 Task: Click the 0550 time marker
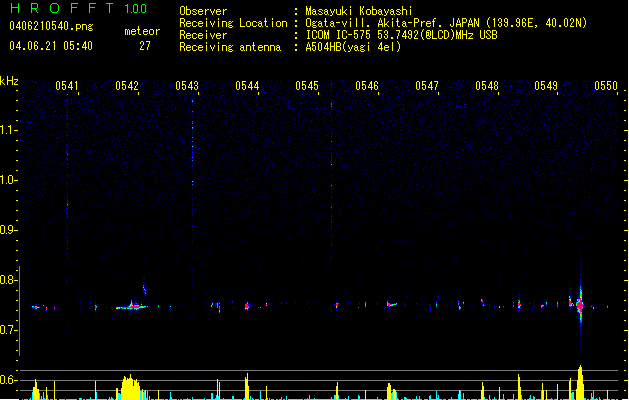606,86
